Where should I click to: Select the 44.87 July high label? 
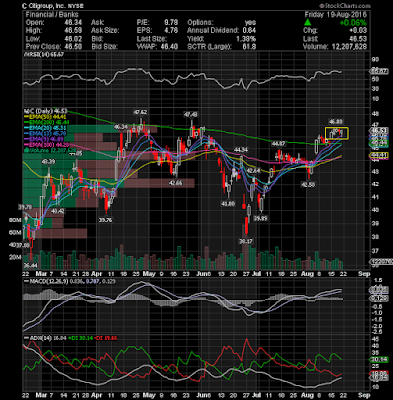click(x=279, y=144)
